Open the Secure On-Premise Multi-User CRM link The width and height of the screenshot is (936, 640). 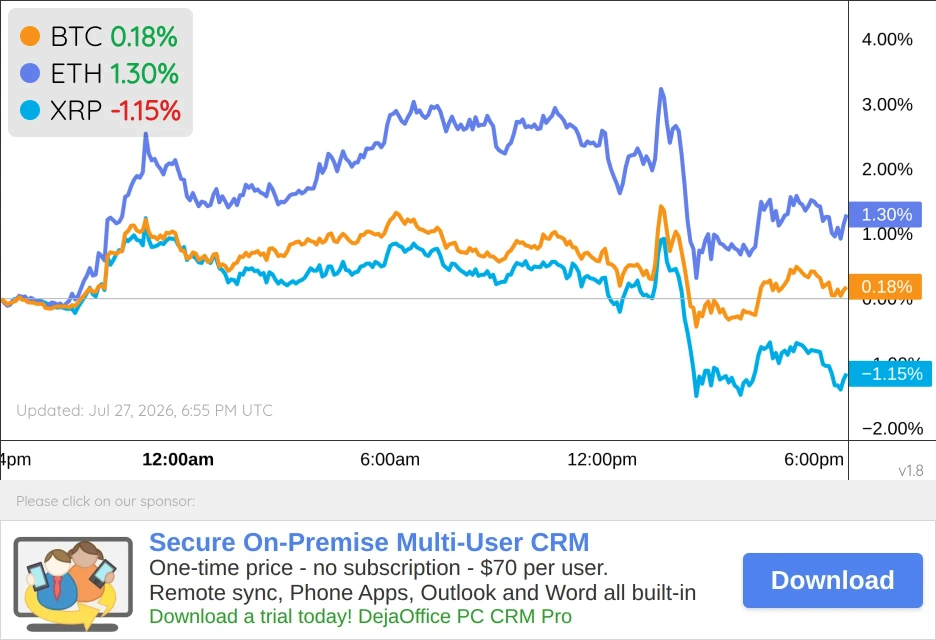coord(369,542)
